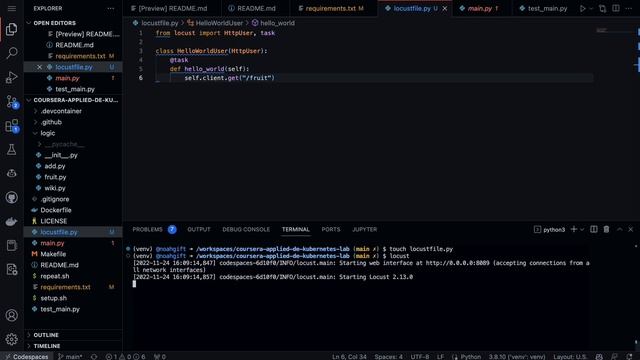Split the terminal panel
This screenshot has height=360, width=640.
tap(594, 229)
